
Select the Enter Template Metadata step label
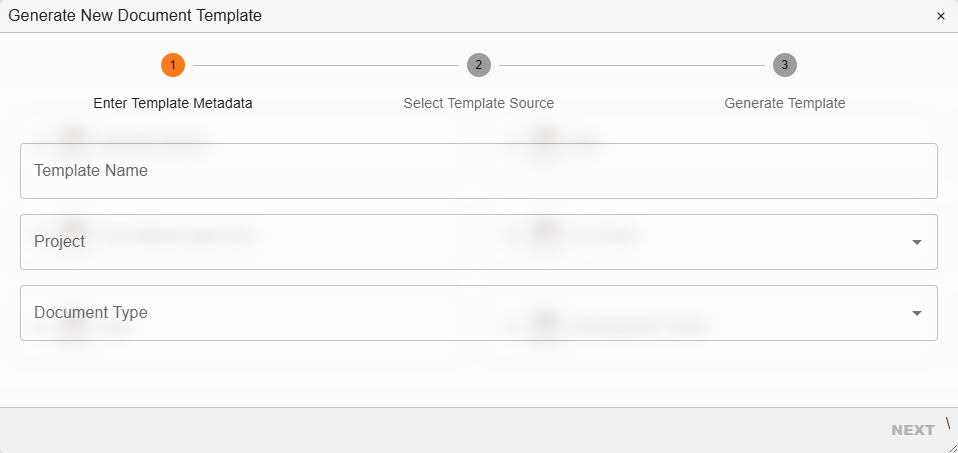click(173, 103)
